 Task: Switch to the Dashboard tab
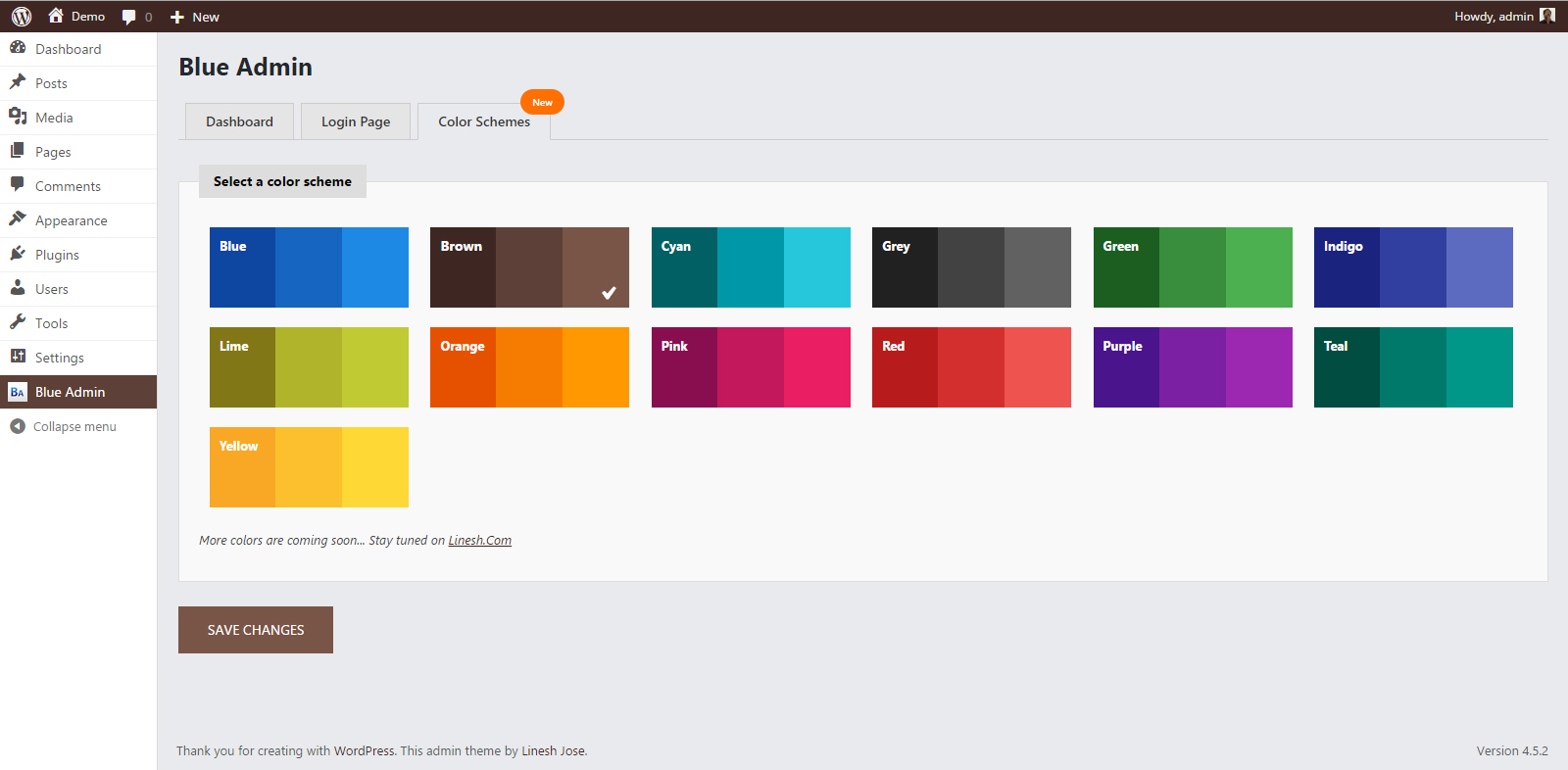tap(239, 121)
